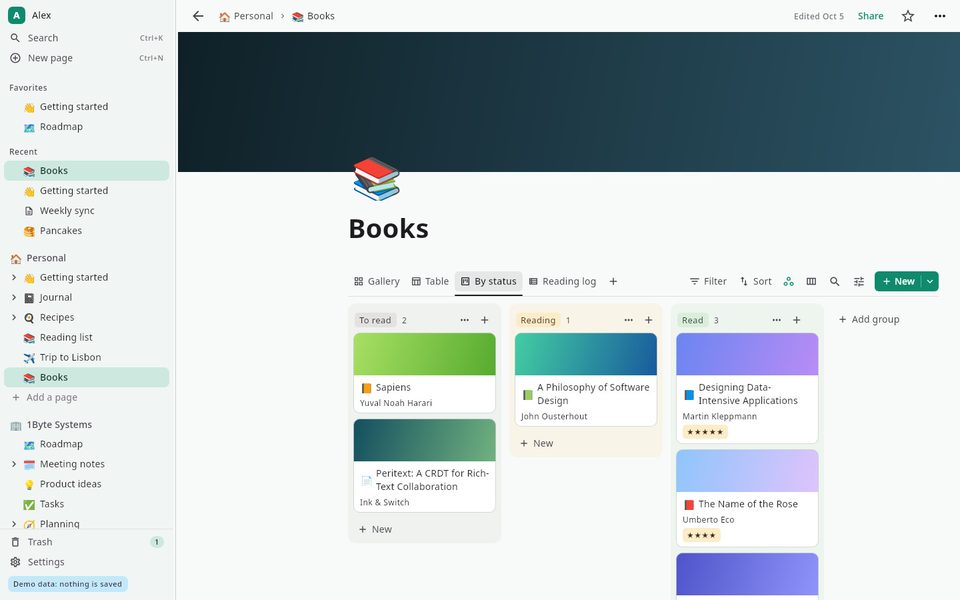The height and width of the screenshot is (600, 960).
Task: Open the dropdown arrow beside New
Action: [930, 282]
